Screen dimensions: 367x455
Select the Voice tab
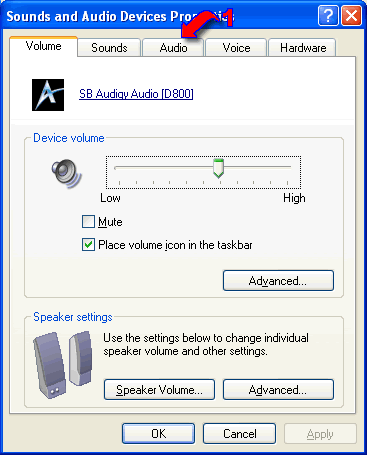(x=236, y=48)
